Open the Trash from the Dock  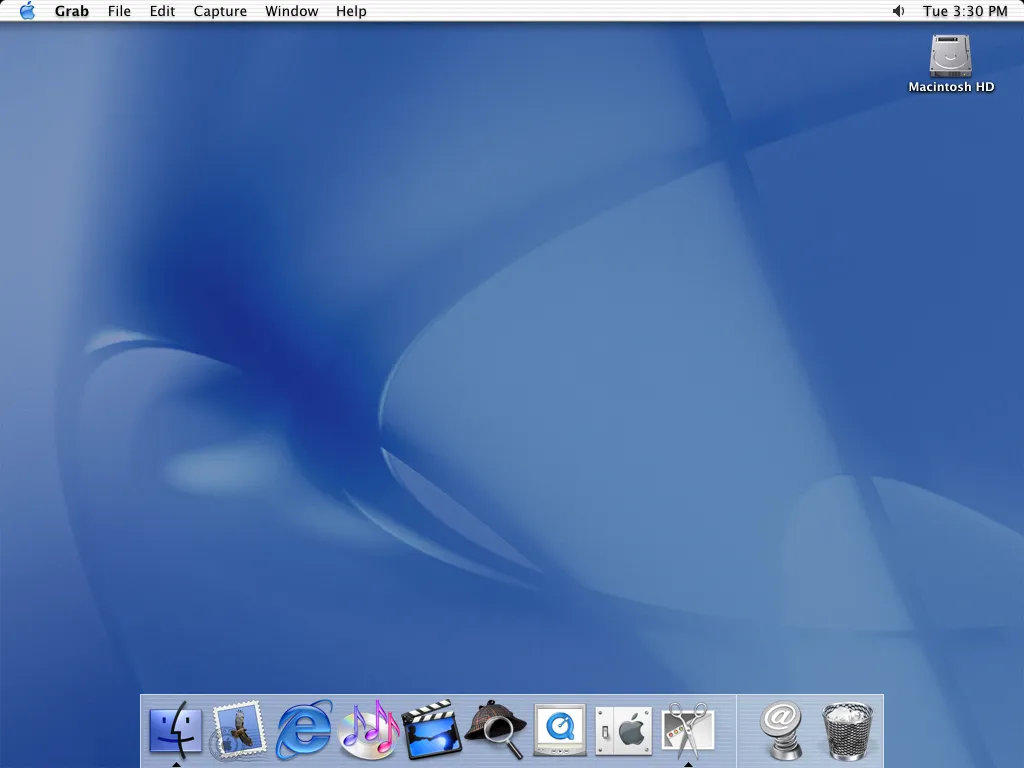[x=846, y=728]
